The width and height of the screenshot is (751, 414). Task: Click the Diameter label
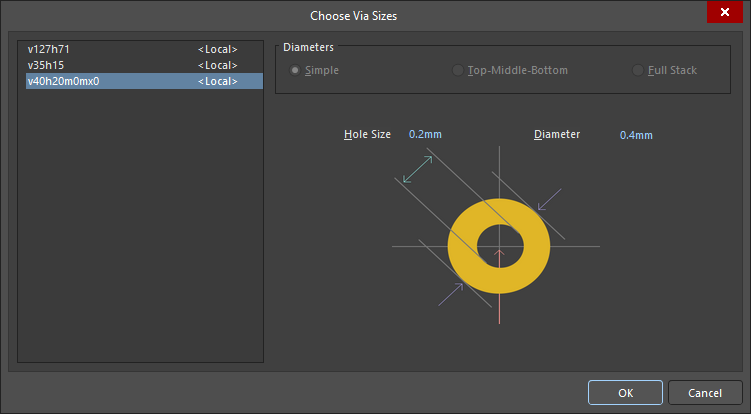(x=557, y=134)
